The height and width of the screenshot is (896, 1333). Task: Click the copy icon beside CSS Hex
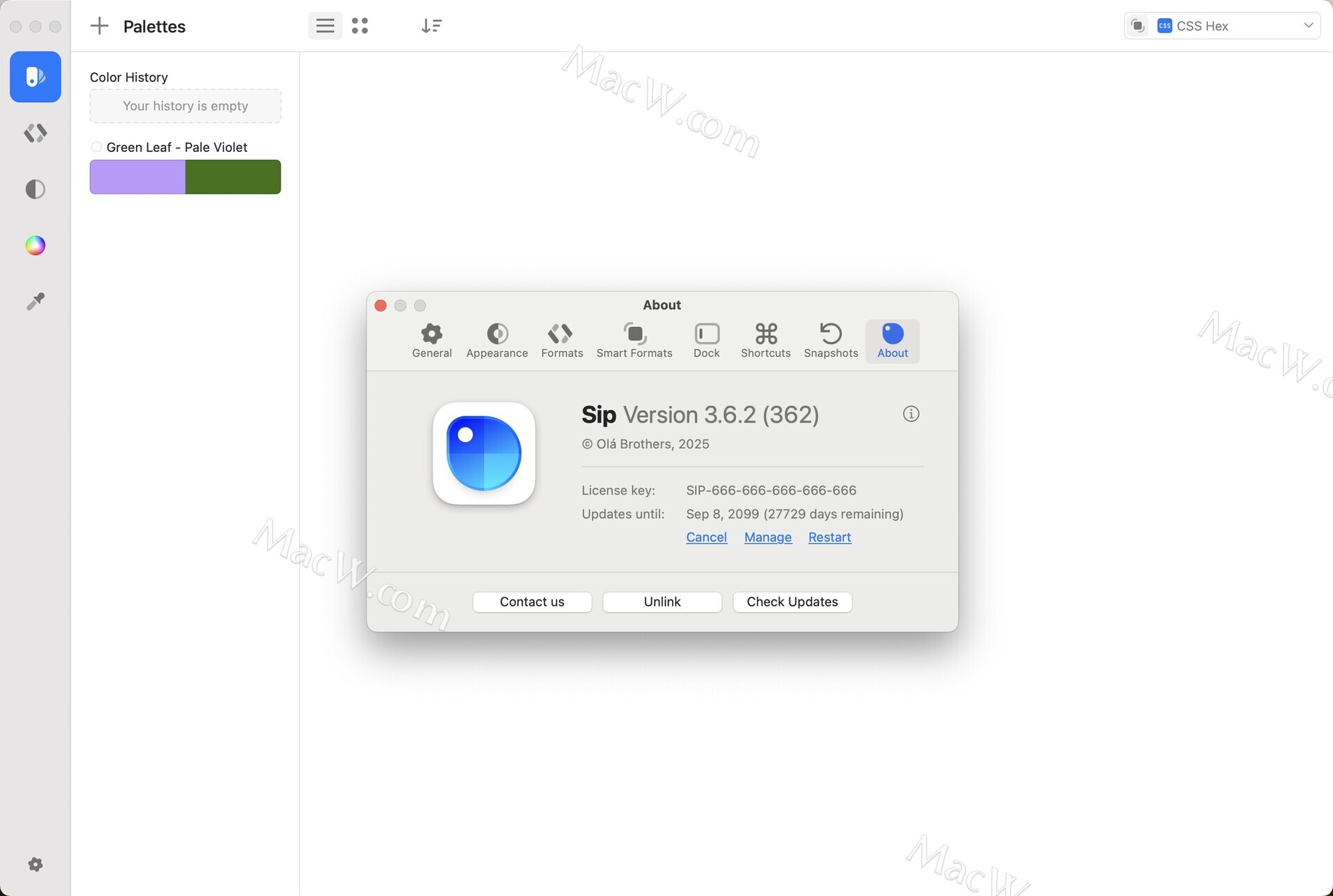click(1138, 26)
